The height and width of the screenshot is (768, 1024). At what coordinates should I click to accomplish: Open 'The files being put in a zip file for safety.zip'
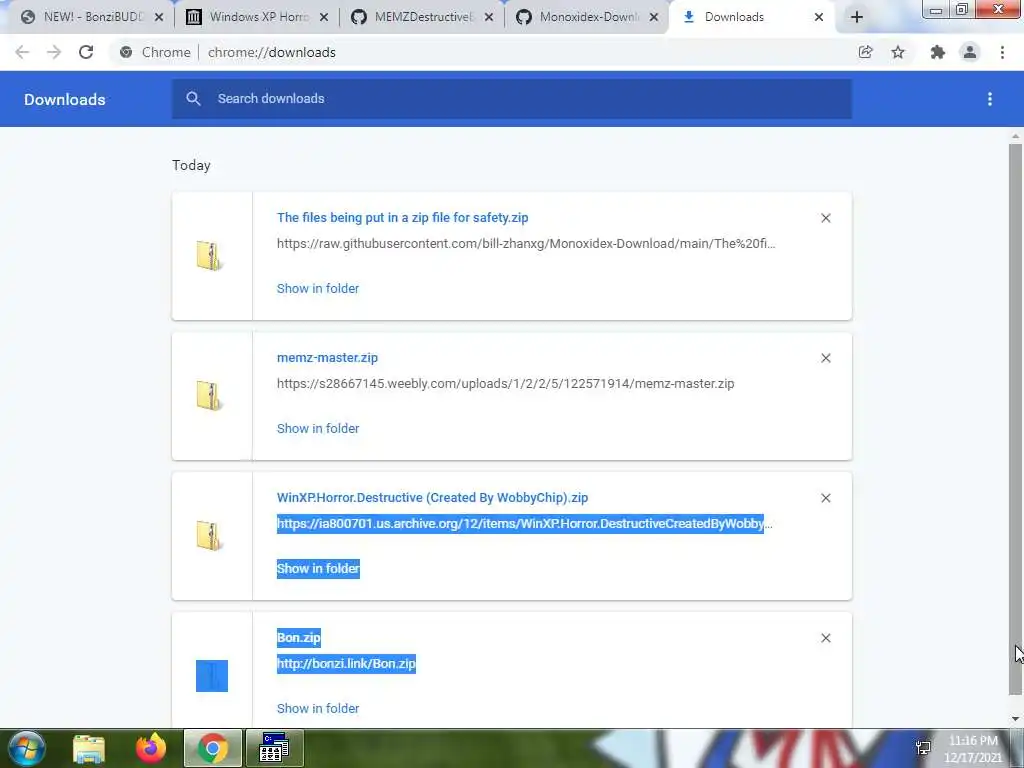402,217
